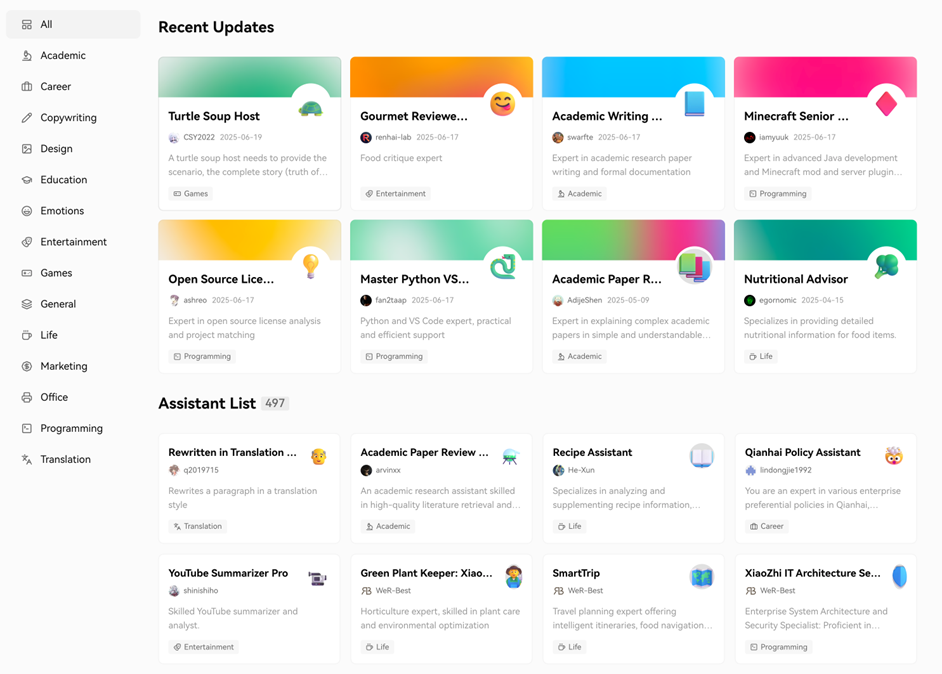Click the camera icon on YouTube Summarizer Pro
This screenshot has height=674, width=942.
[318, 578]
